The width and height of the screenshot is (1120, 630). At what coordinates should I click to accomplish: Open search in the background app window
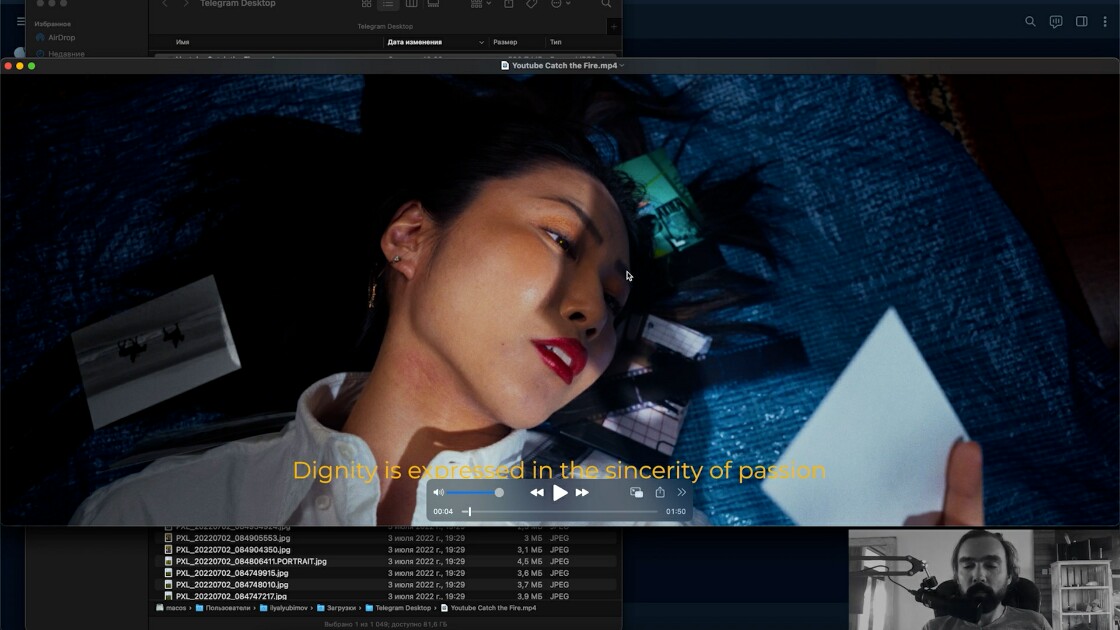1030,21
